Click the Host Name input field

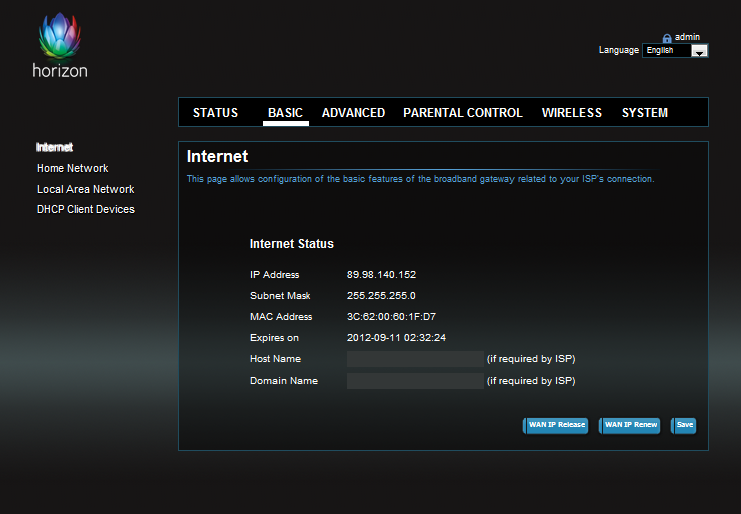(415, 359)
